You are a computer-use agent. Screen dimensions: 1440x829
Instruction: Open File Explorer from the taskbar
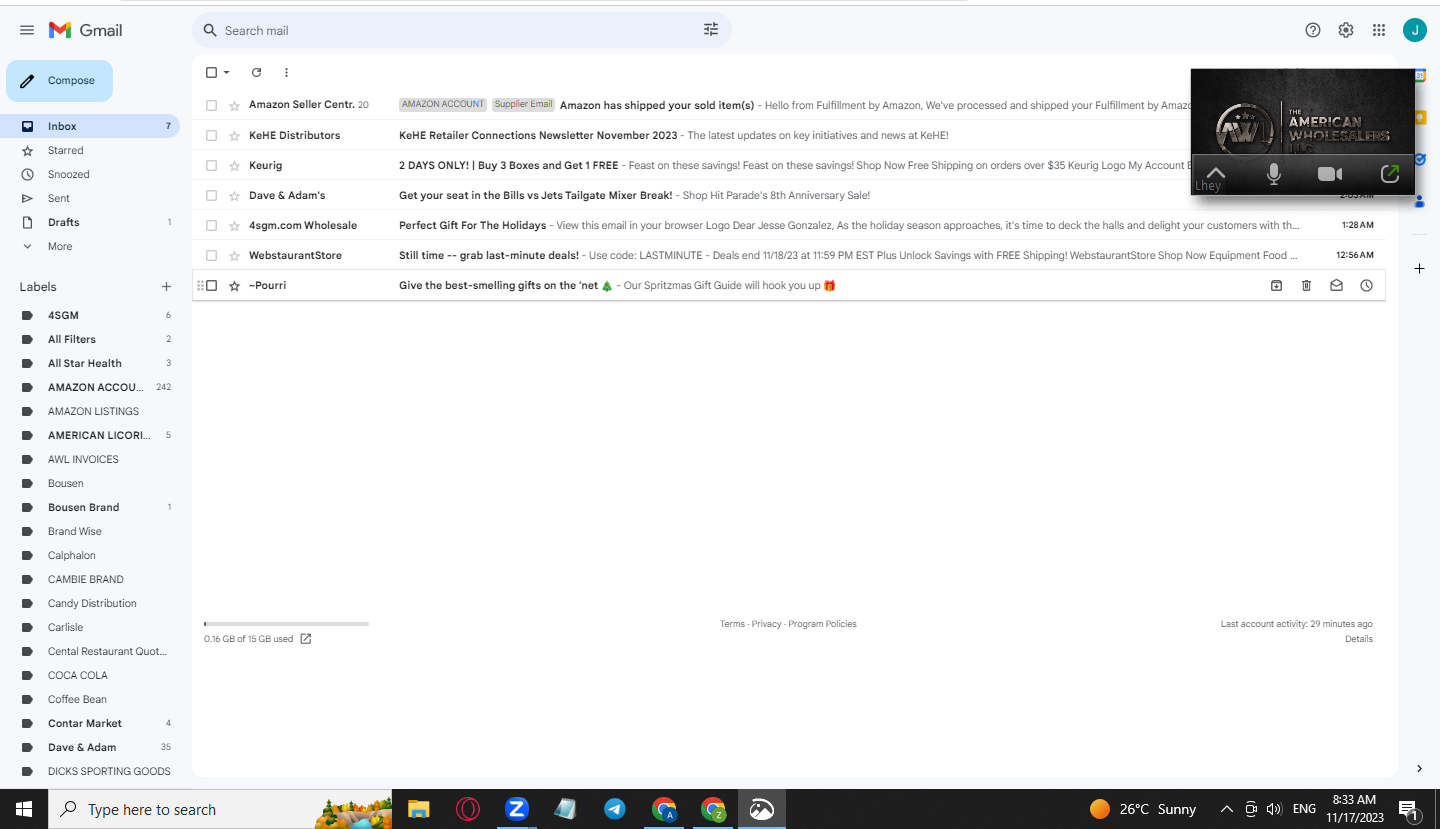[x=418, y=809]
